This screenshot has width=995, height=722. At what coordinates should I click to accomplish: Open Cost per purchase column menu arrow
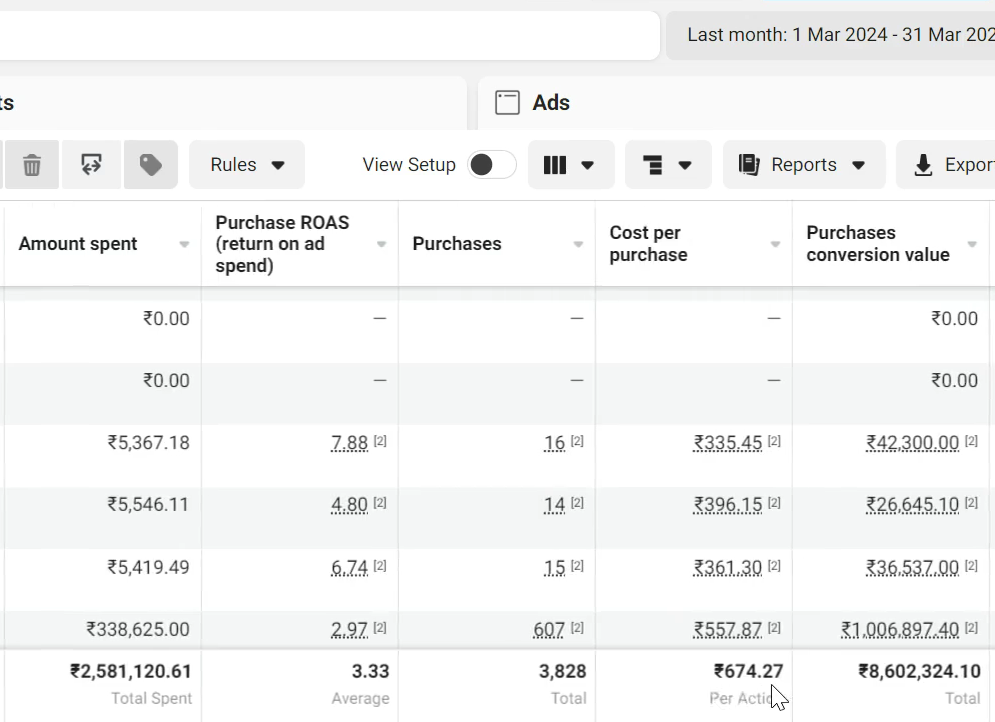pyautogui.click(x=775, y=245)
